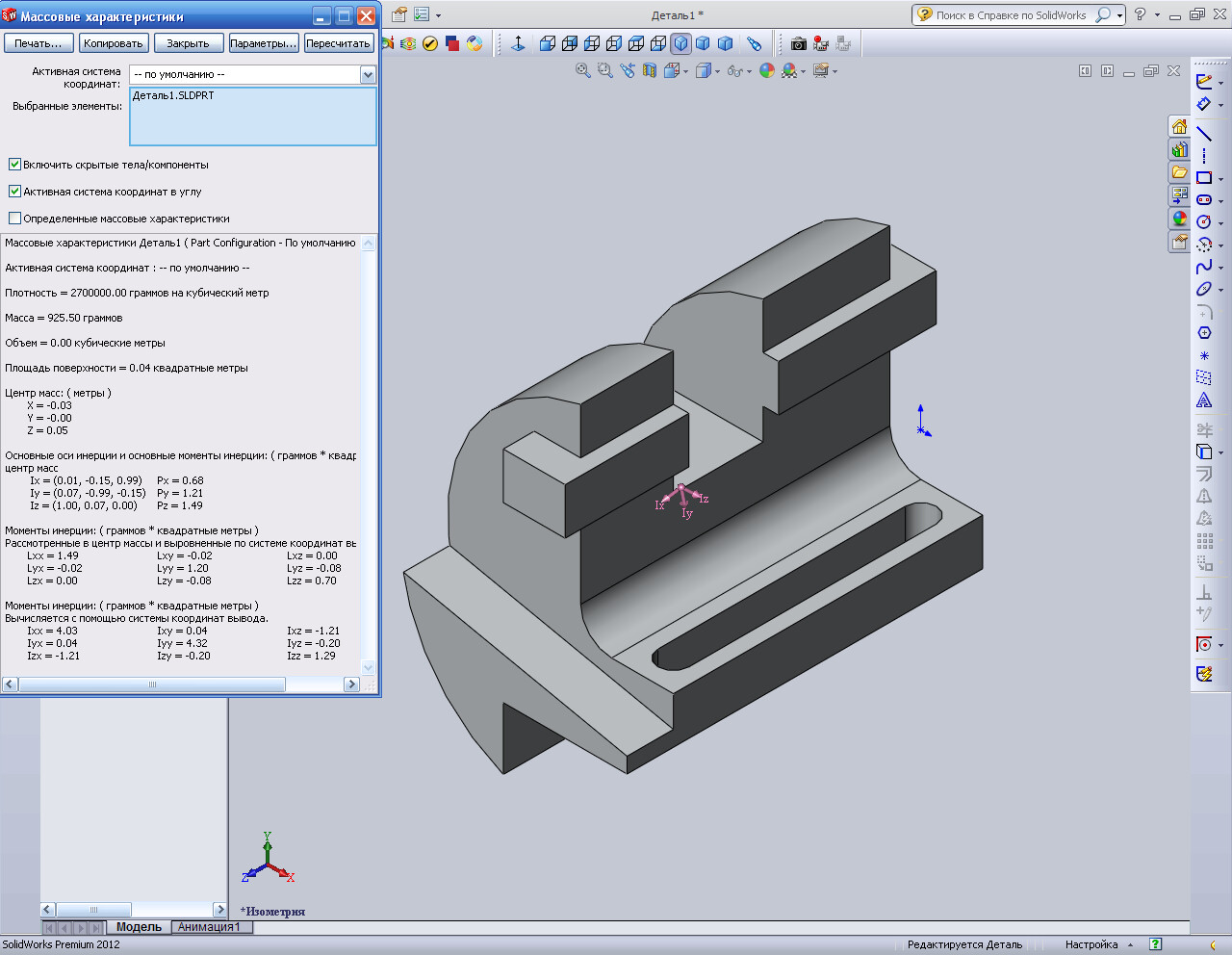Select the sketch Text tool
The height and width of the screenshot is (955, 1232).
coord(1203,400)
